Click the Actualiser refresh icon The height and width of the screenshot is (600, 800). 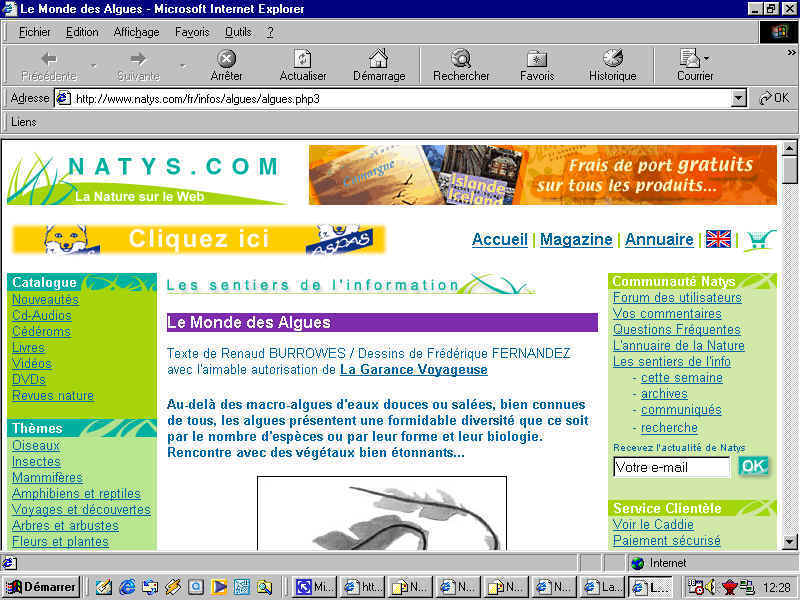[303, 59]
